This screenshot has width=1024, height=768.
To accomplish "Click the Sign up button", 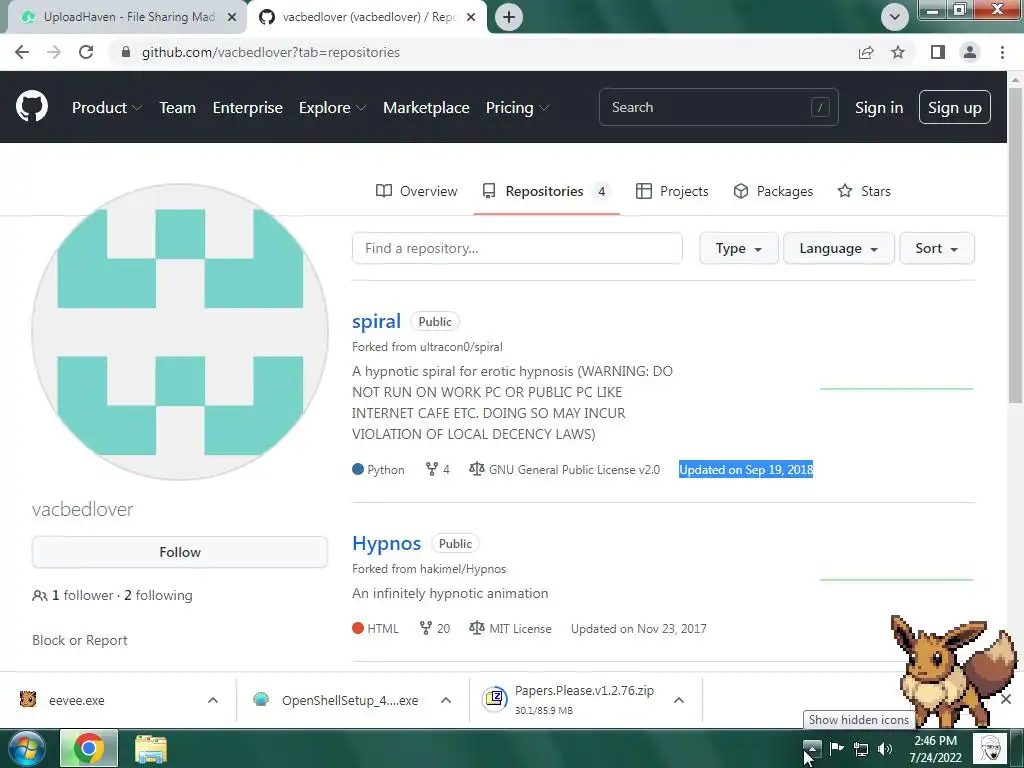I will (x=954, y=107).
